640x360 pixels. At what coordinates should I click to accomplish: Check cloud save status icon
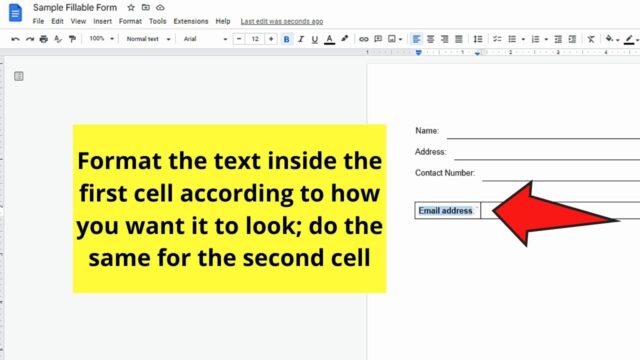[160, 7]
